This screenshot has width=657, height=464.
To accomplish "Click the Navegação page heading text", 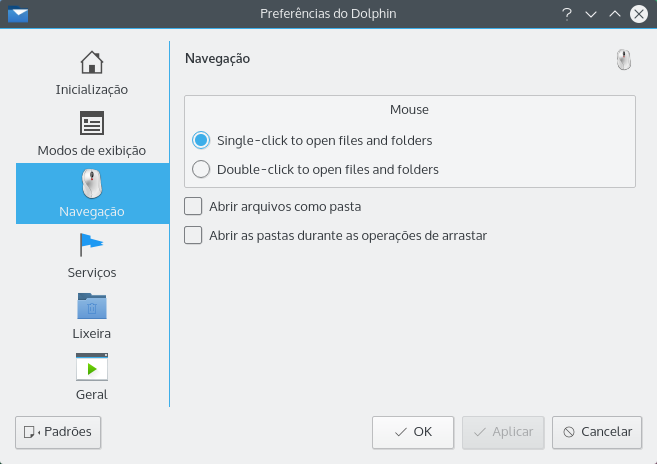I will 217,59.
